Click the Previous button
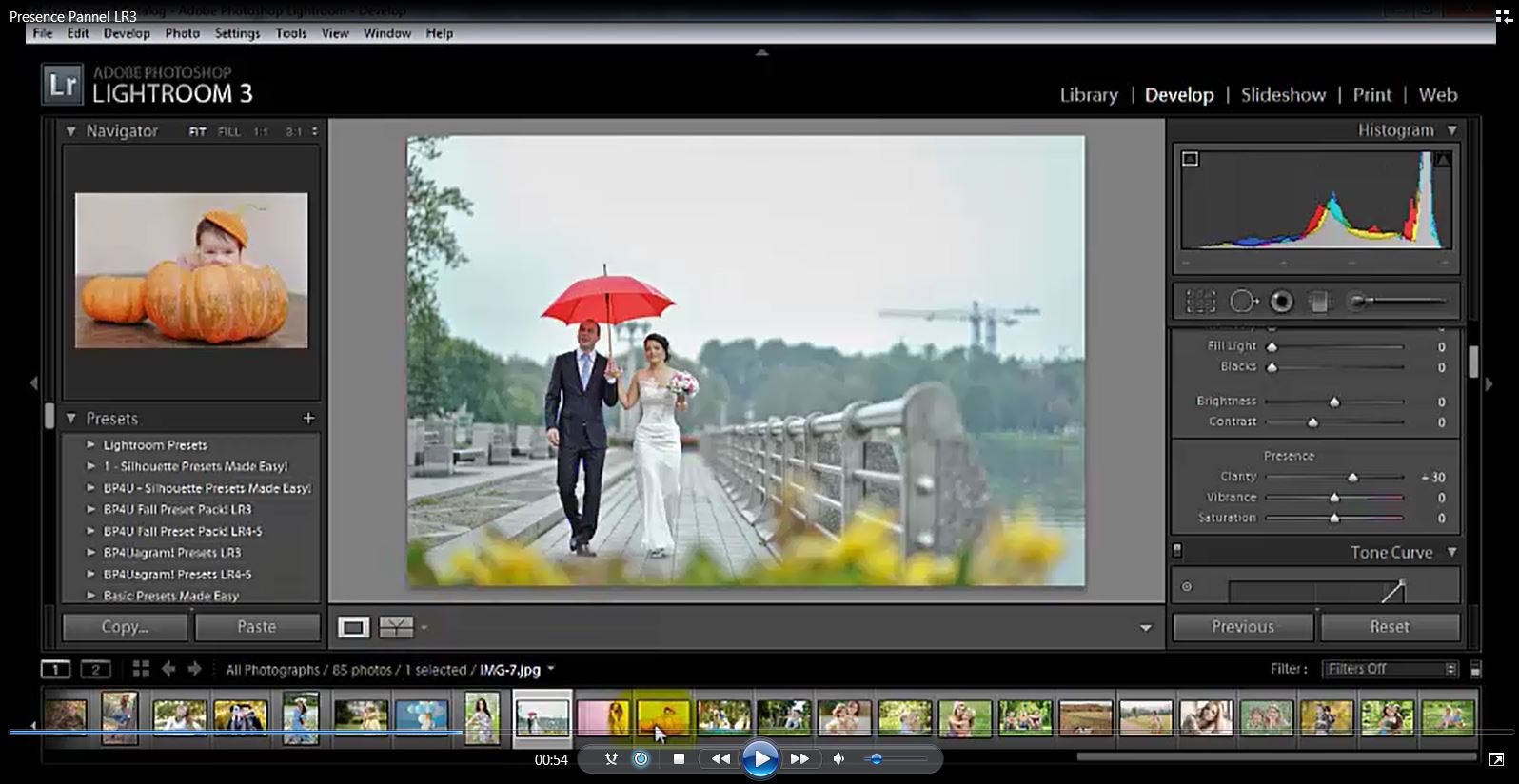 [x=1243, y=627]
